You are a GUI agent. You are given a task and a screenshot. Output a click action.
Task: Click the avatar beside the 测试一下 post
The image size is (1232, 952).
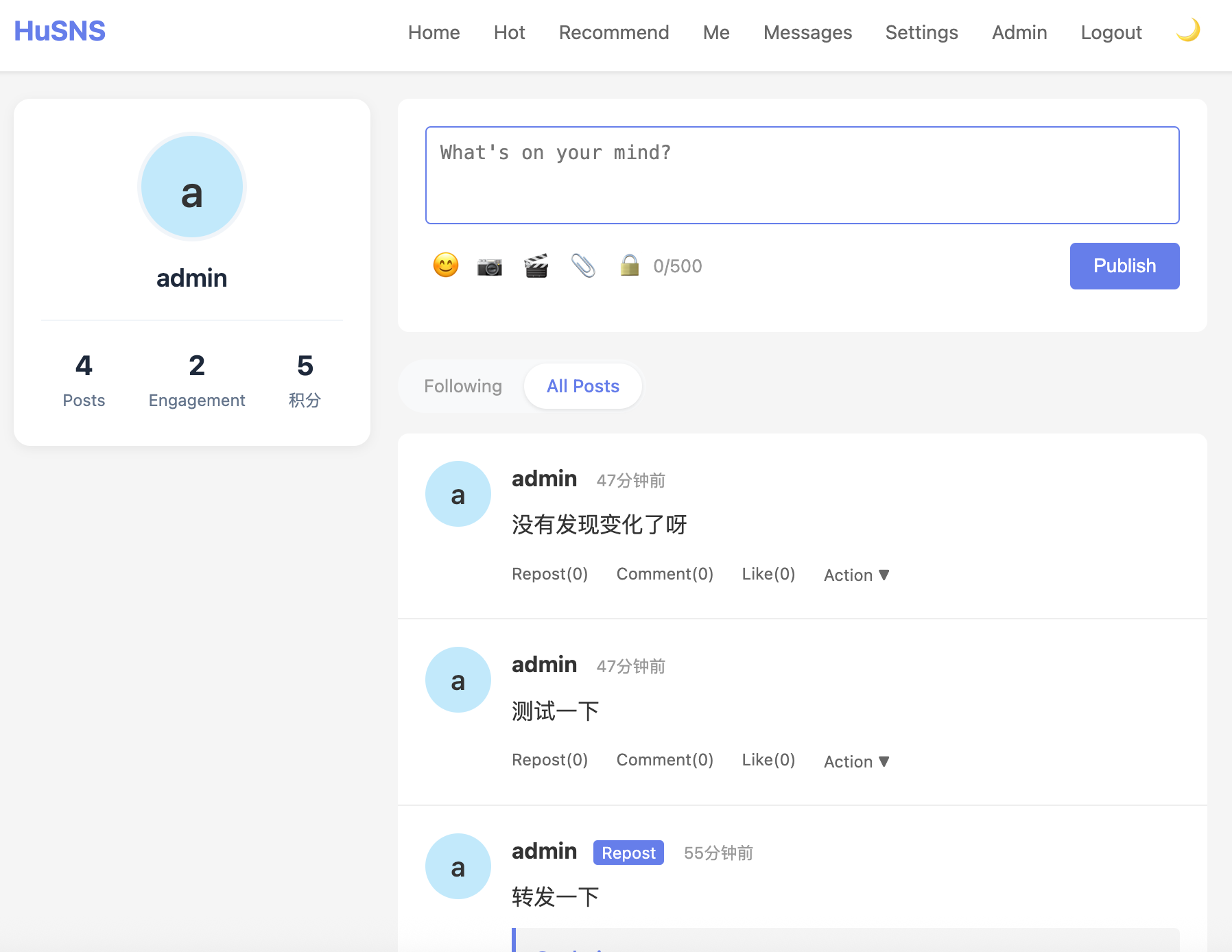point(458,680)
